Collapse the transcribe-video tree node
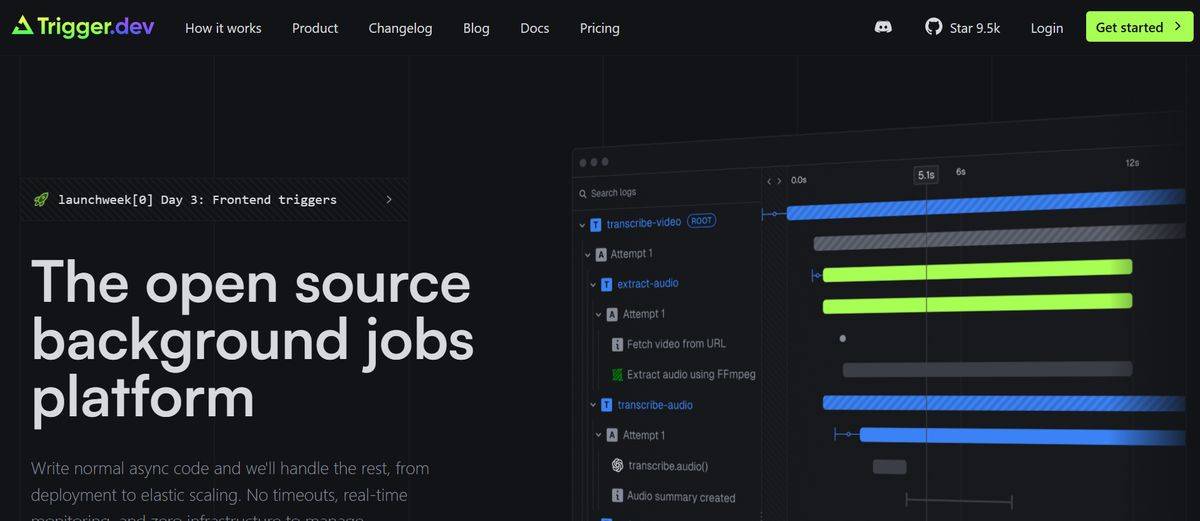The image size is (1200, 521). click(582, 224)
